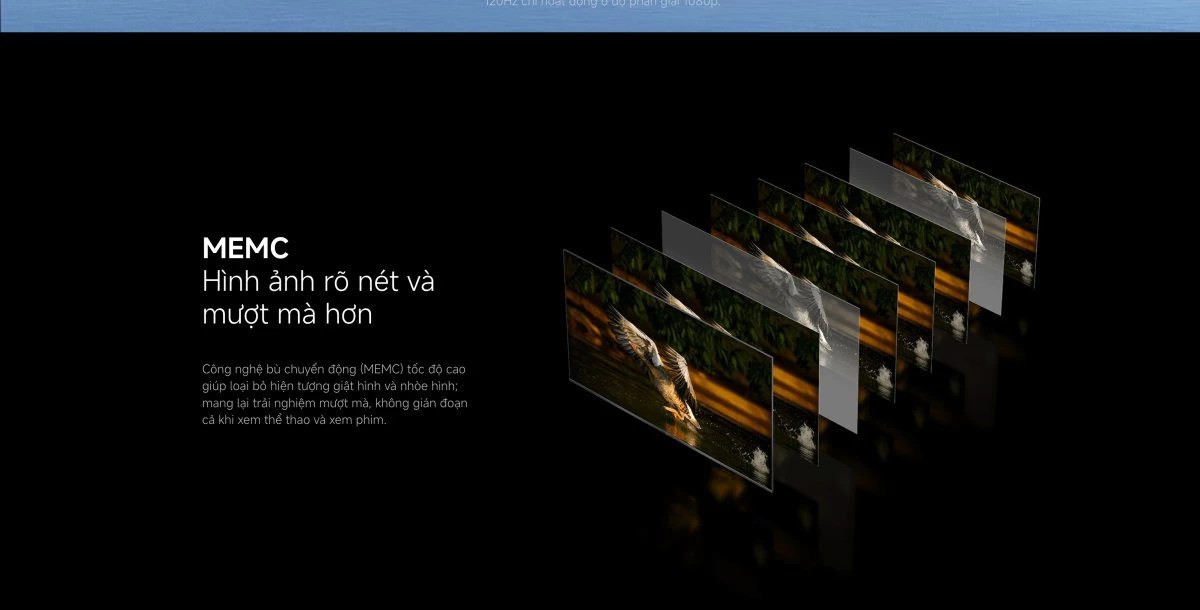The height and width of the screenshot is (610, 1200).
Task: Click the text "cả khi xem thể thao và xem phim"
Action: (x=294, y=420)
